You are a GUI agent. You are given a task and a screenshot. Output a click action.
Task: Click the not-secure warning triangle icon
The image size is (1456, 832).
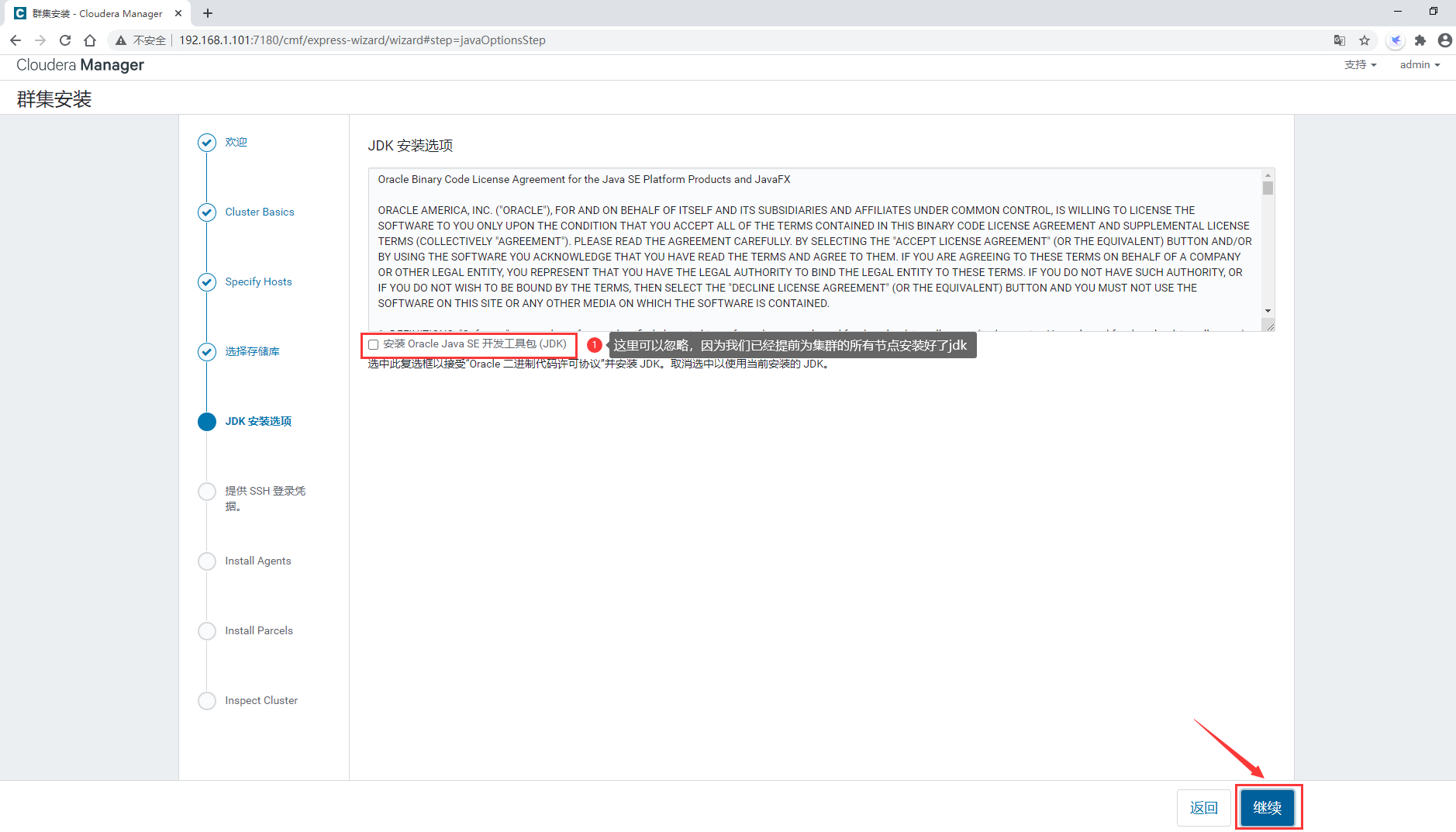(x=121, y=40)
